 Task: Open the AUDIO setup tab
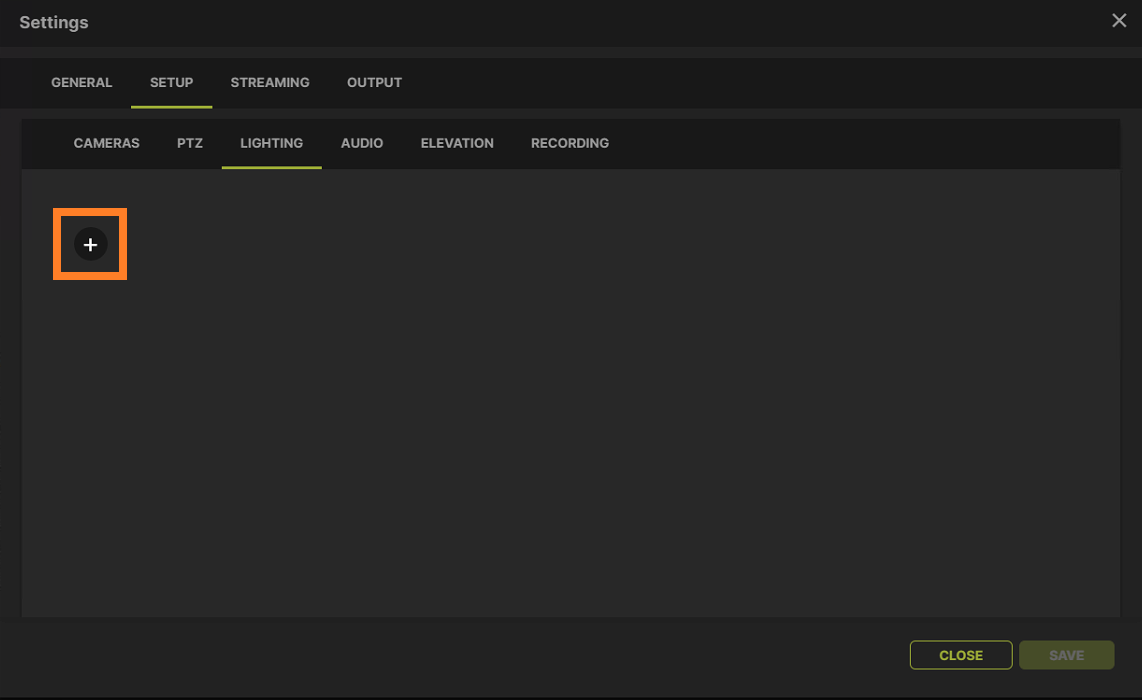pyautogui.click(x=362, y=143)
